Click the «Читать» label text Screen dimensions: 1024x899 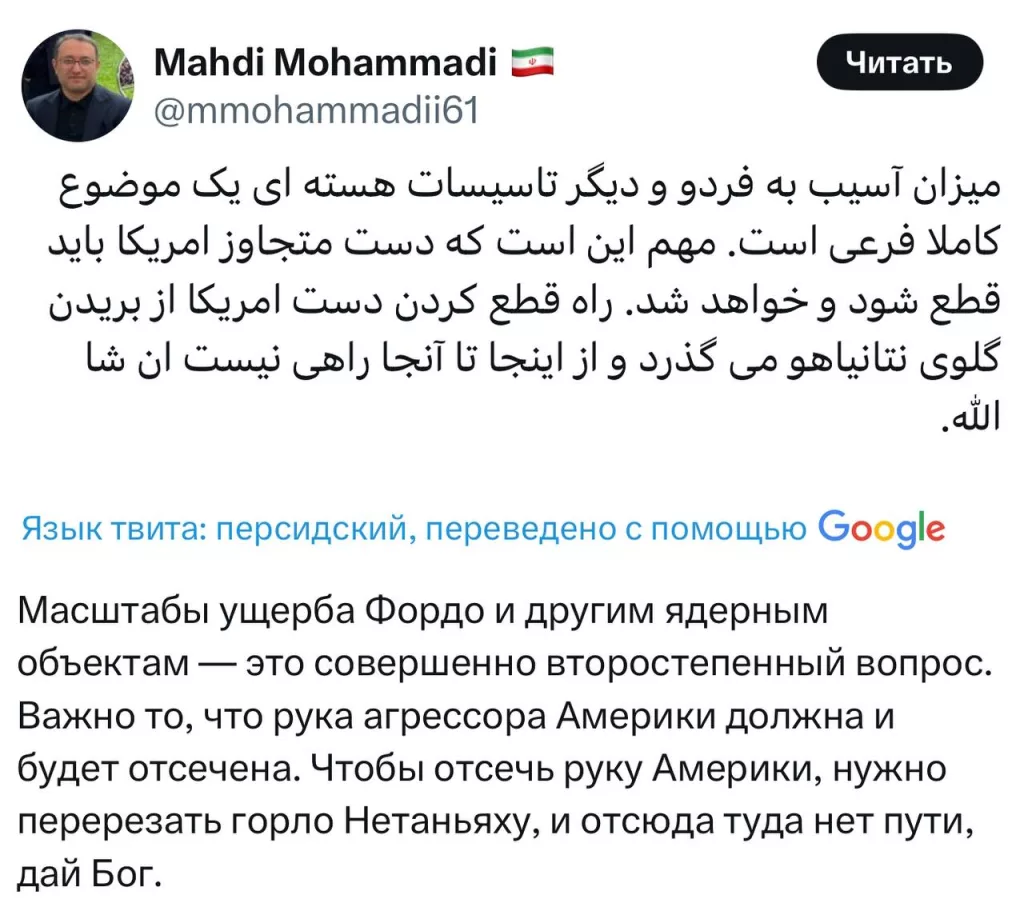(897, 63)
